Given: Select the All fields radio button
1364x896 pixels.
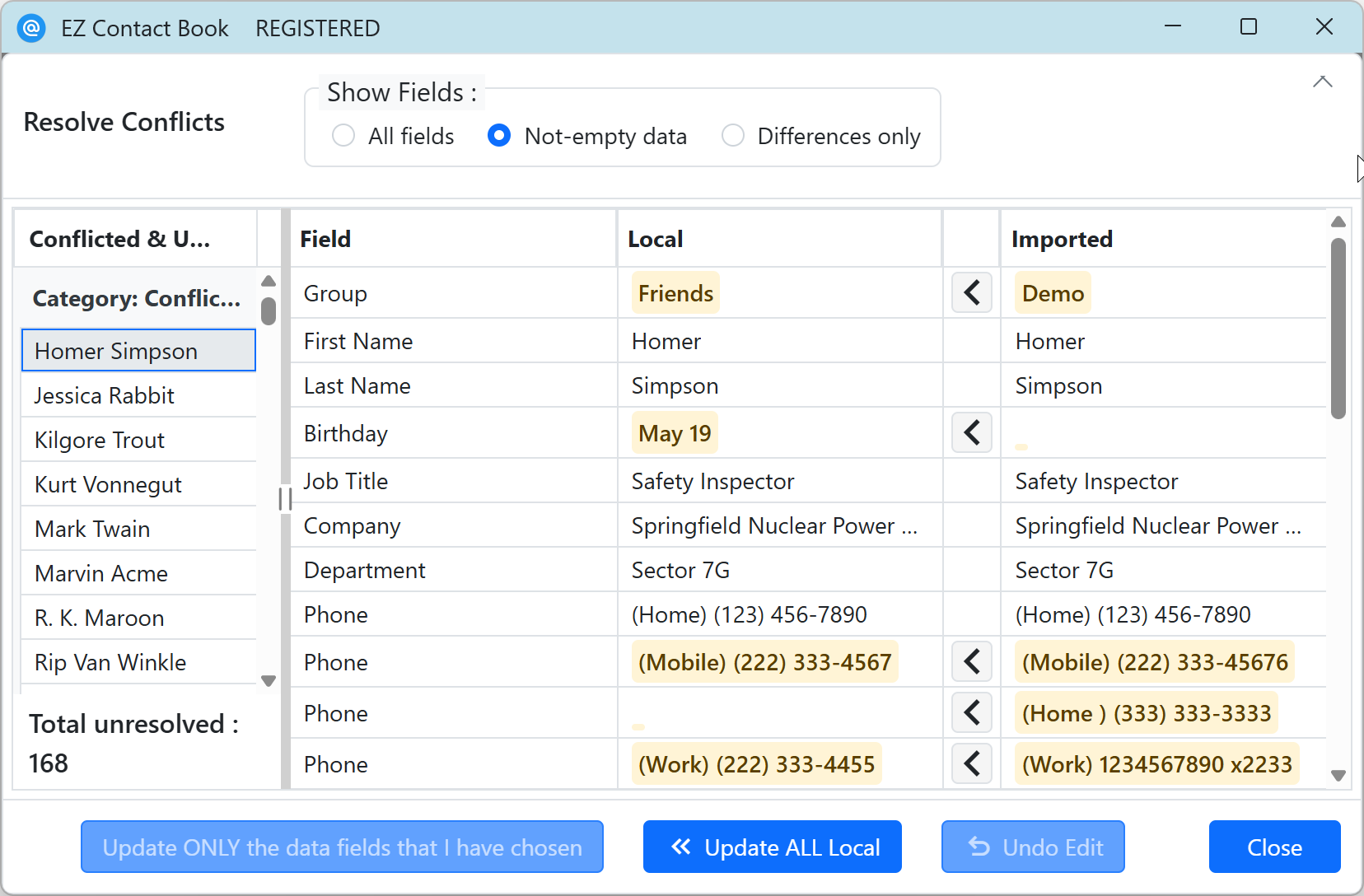Looking at the screenshot, I should (x=343, y=136).
